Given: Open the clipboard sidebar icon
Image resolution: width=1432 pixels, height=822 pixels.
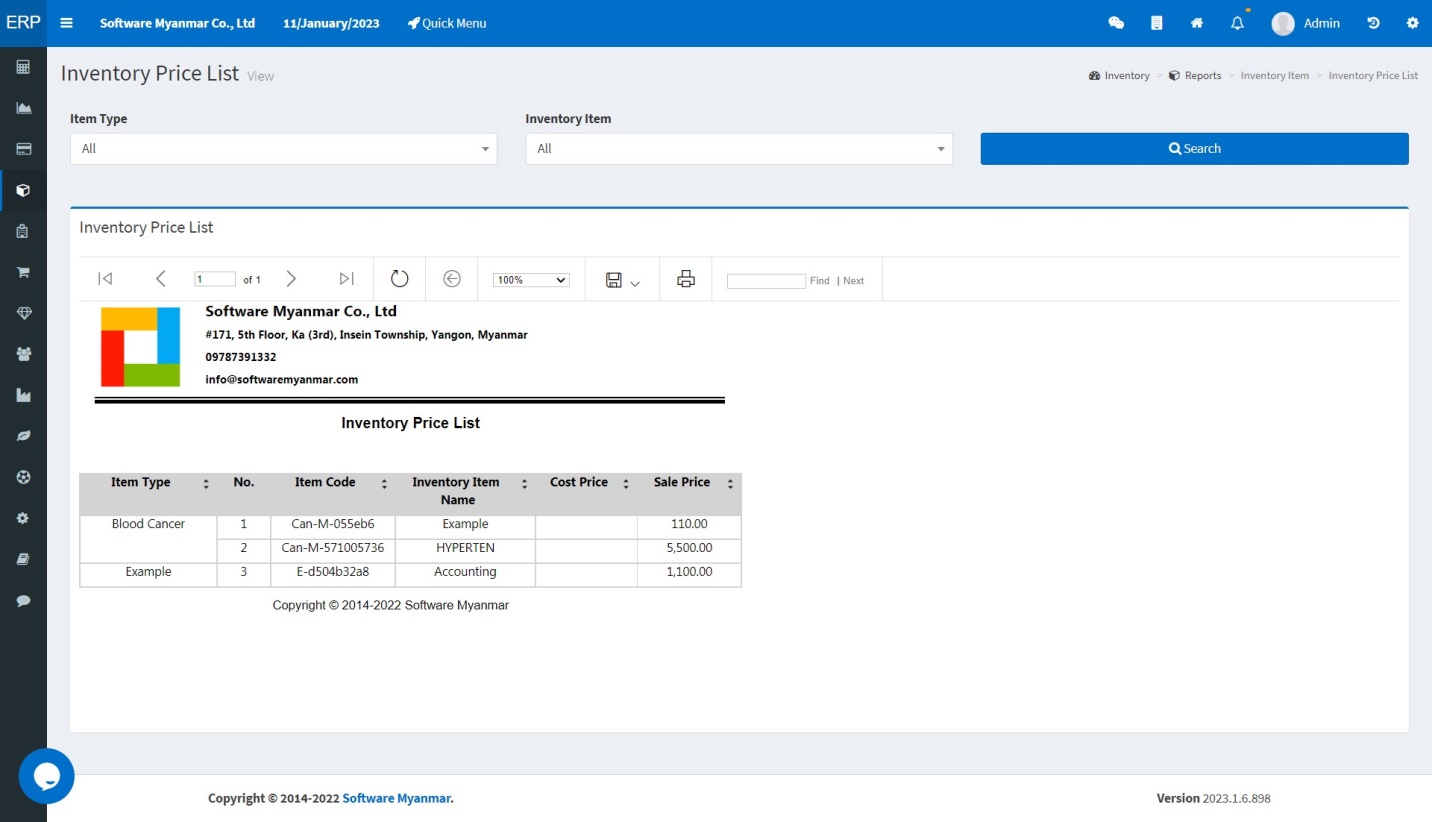Looking at the screenshot, I should pos(23,231).
